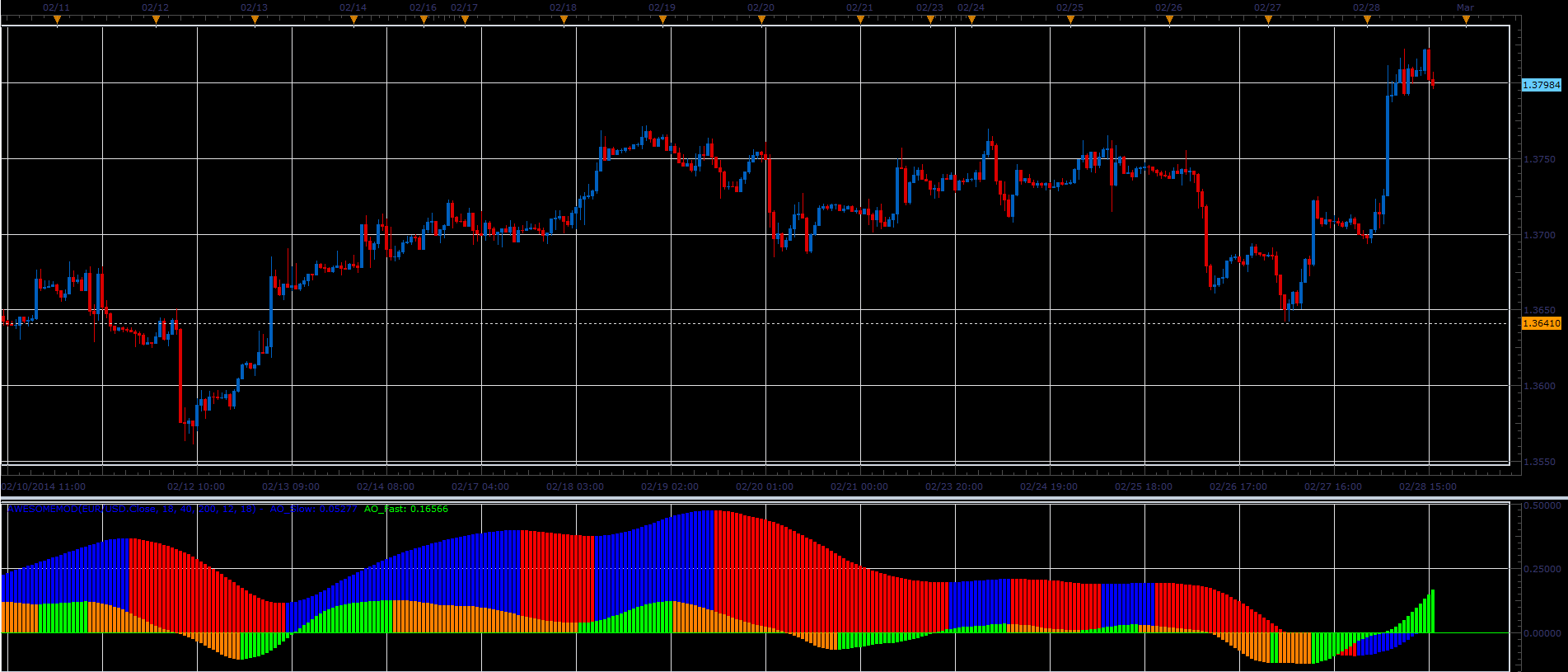The height and width of the screenshot is (672, 1568).
Task: Click the 02/26 day marker triangle
Action: [x=1169, y=21]
